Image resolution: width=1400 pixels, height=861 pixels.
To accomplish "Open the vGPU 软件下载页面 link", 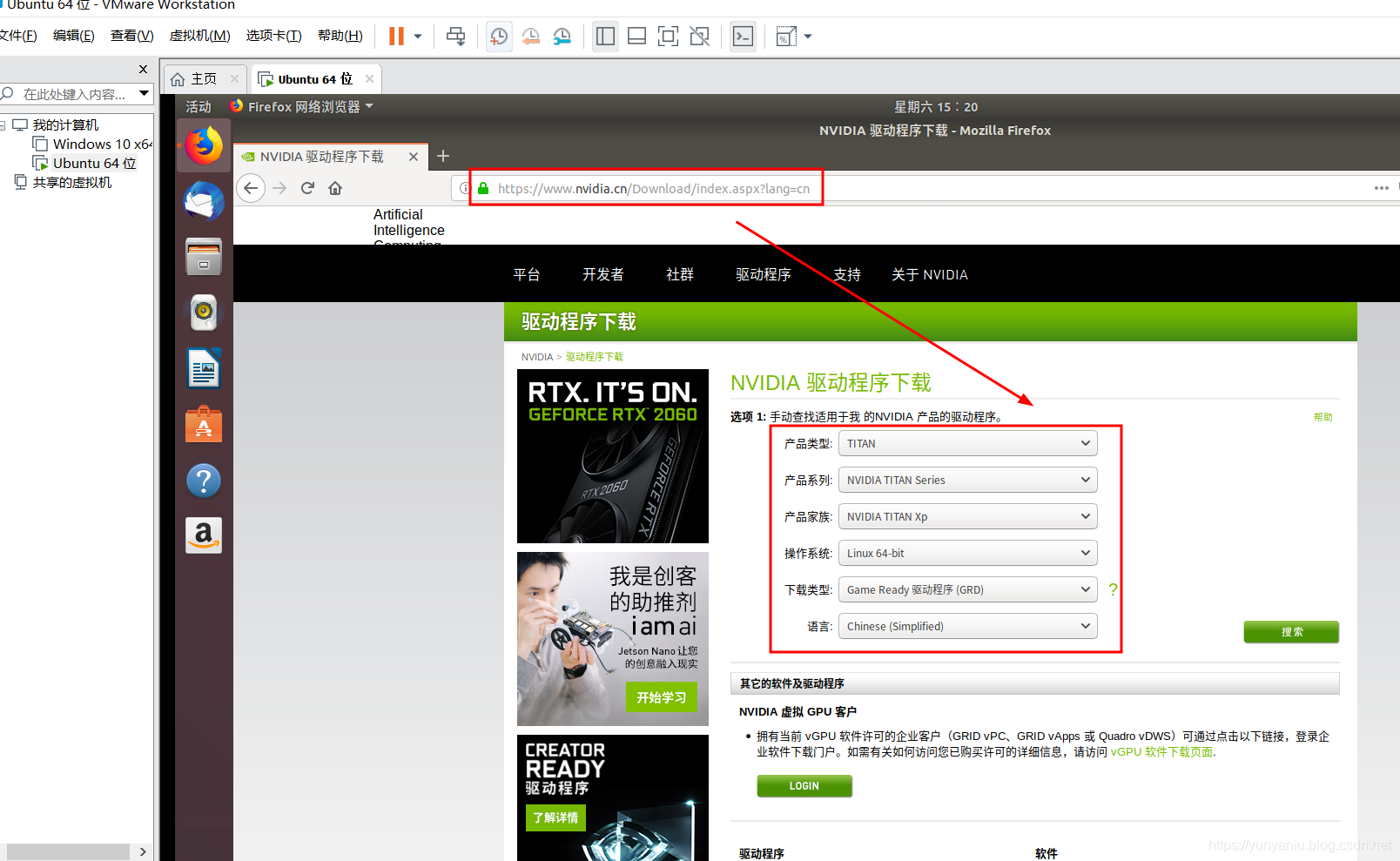I will 1161,752.
